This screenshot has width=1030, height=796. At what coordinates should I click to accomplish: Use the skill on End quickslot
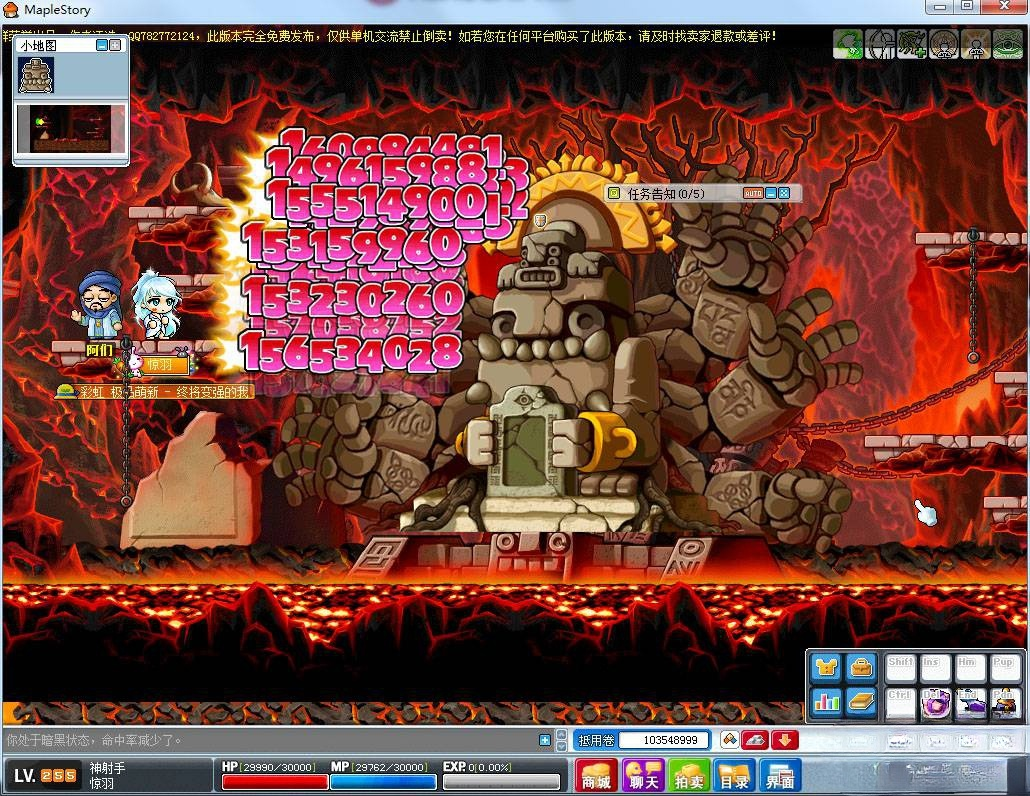[970, 703]
